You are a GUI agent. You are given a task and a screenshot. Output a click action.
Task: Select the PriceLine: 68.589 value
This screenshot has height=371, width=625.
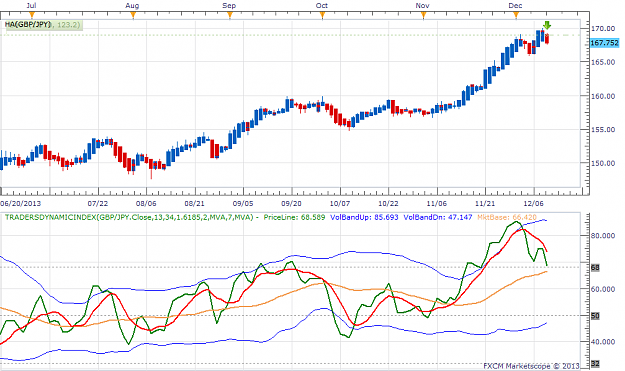[x=294, y=218]
